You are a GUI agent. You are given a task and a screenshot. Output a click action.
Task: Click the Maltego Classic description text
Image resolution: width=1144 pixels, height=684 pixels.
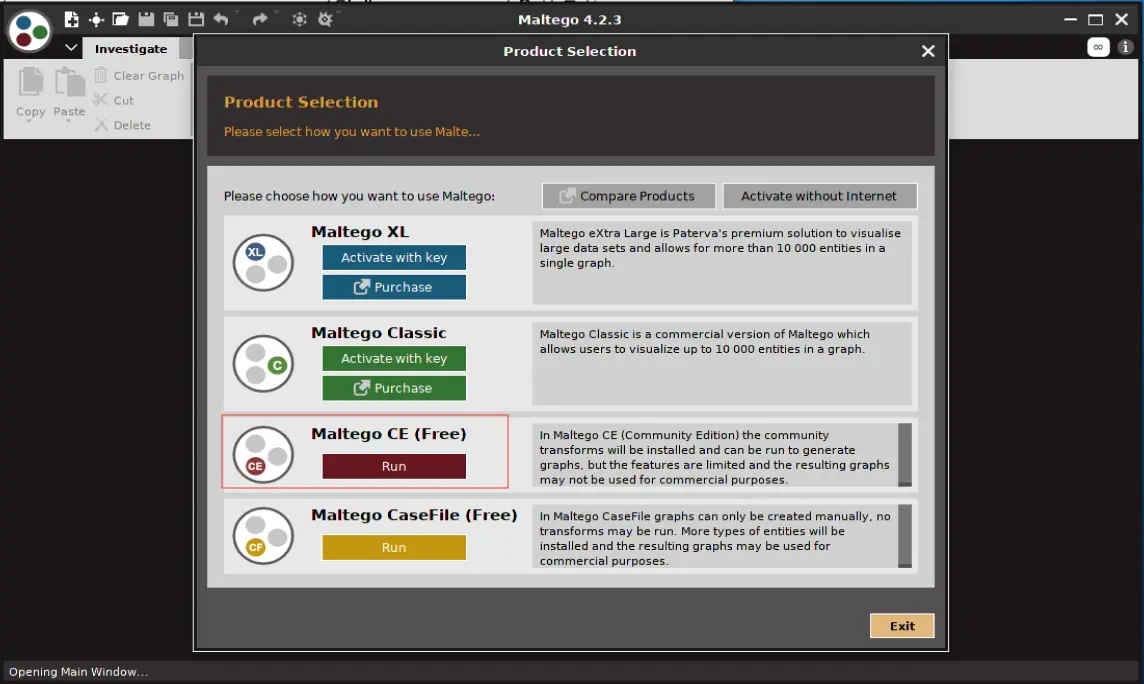pyautogui.click(x=704, y=341)
